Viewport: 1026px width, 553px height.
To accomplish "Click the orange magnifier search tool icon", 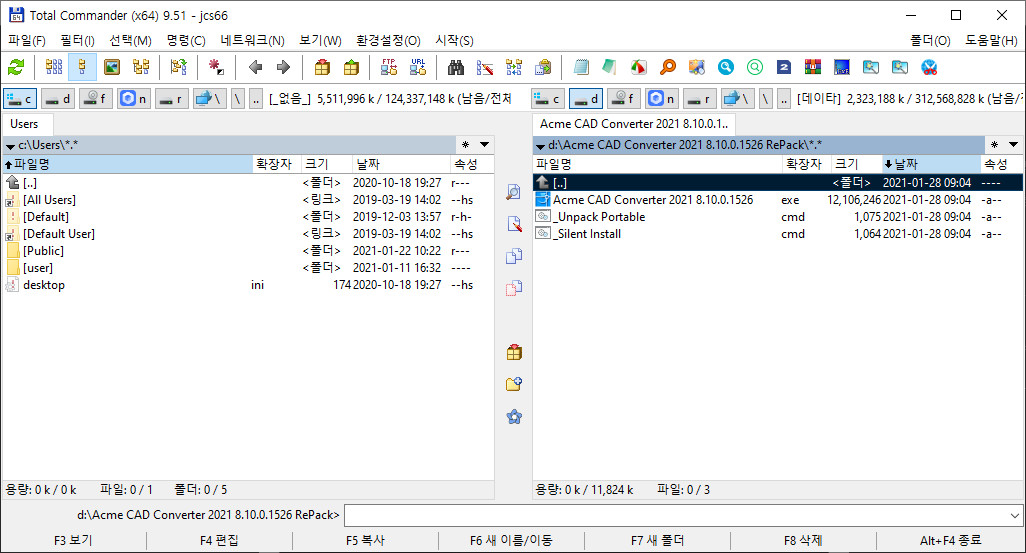I will coord(667,67).
